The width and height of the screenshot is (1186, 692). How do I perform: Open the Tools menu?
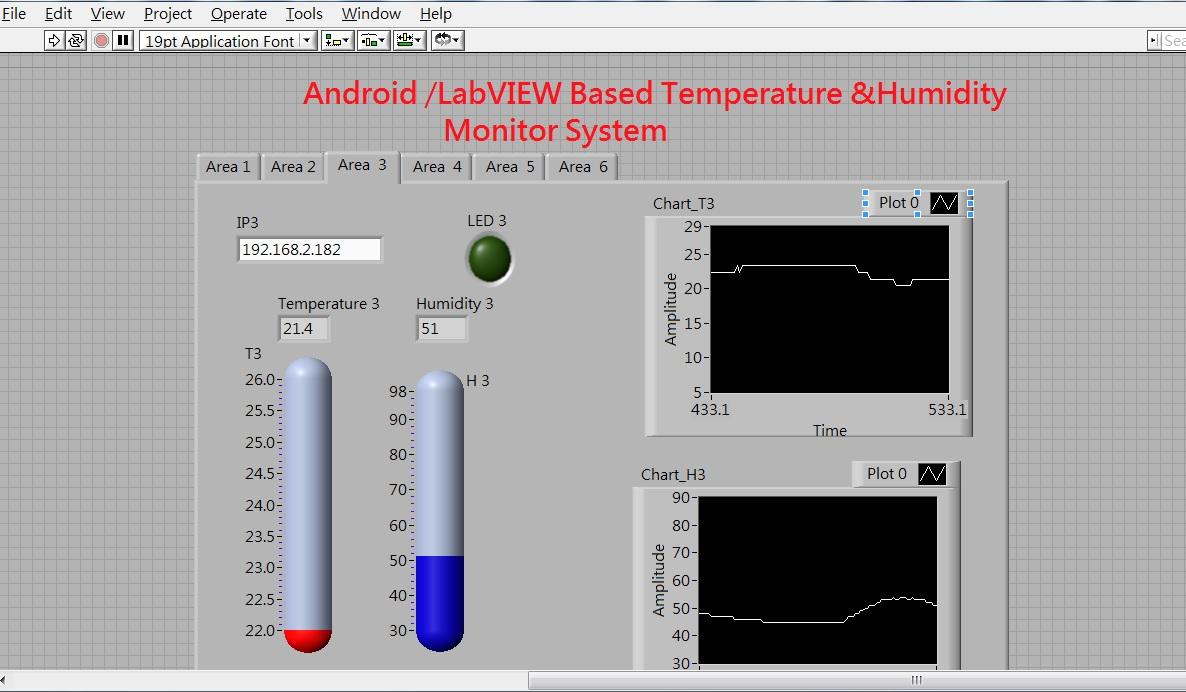point(304,14)
